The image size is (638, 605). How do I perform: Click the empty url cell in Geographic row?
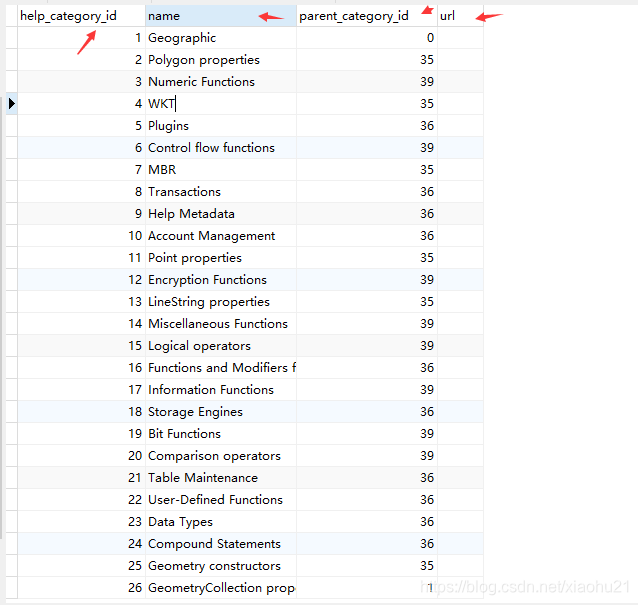click(461, 38)
